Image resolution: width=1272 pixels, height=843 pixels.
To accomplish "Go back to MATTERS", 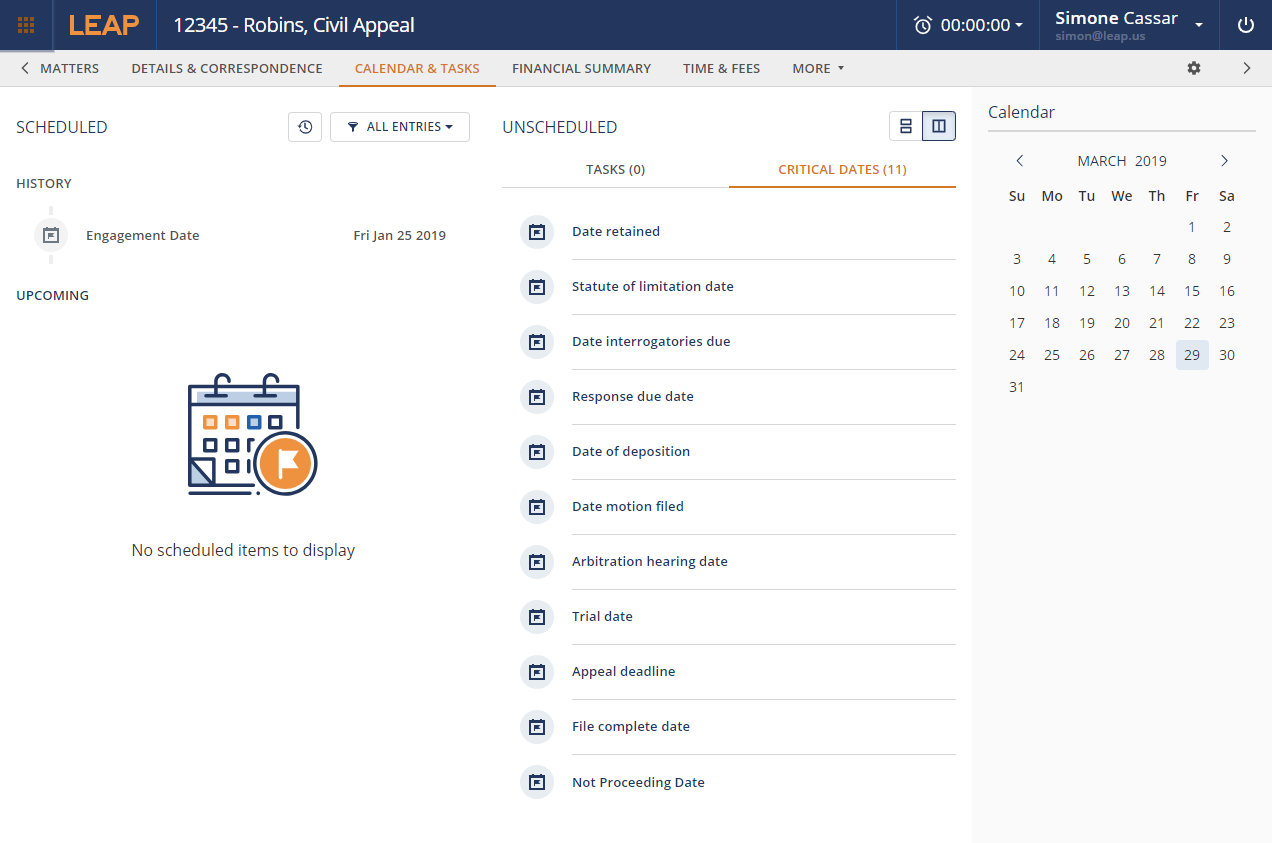I will (60, 68).
